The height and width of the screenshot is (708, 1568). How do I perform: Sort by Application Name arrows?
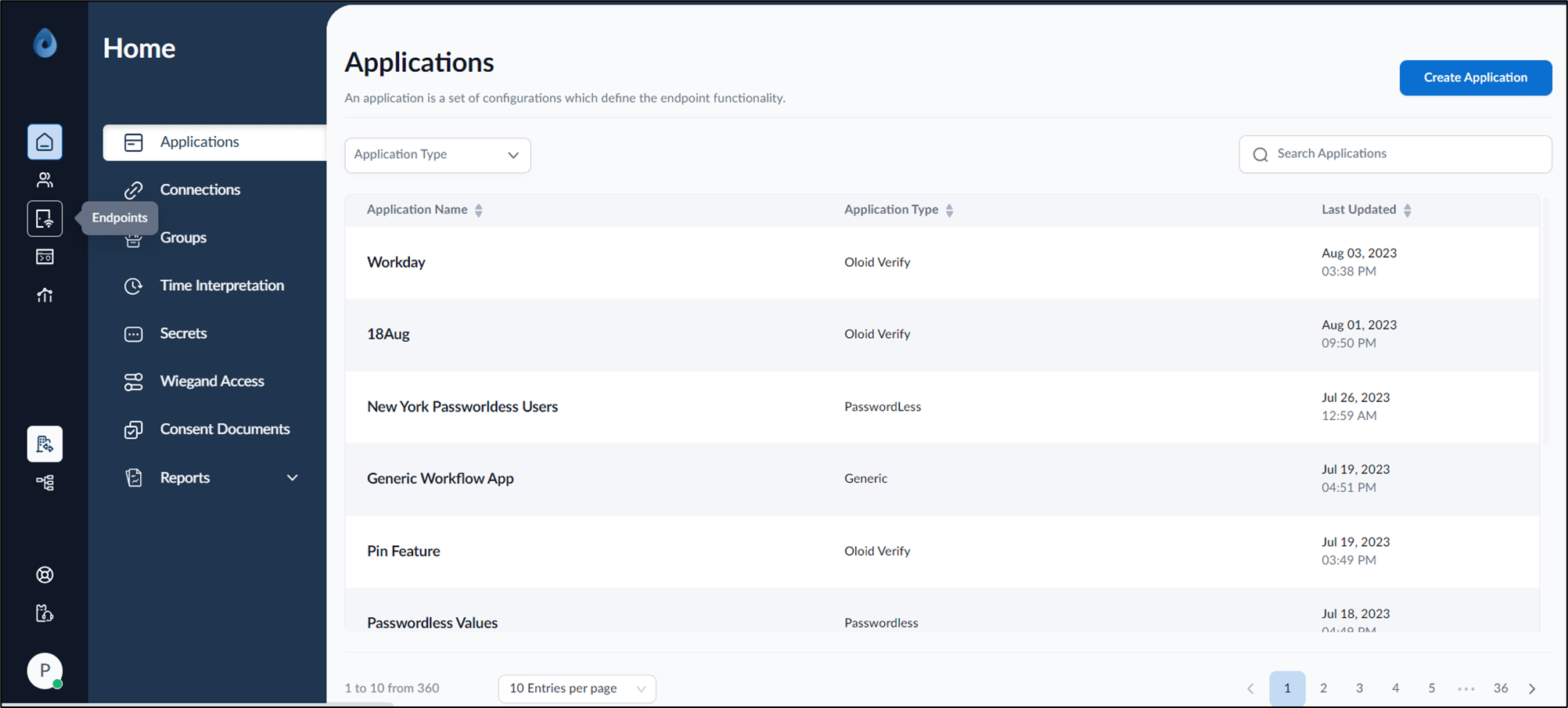(x=479, y=210)
